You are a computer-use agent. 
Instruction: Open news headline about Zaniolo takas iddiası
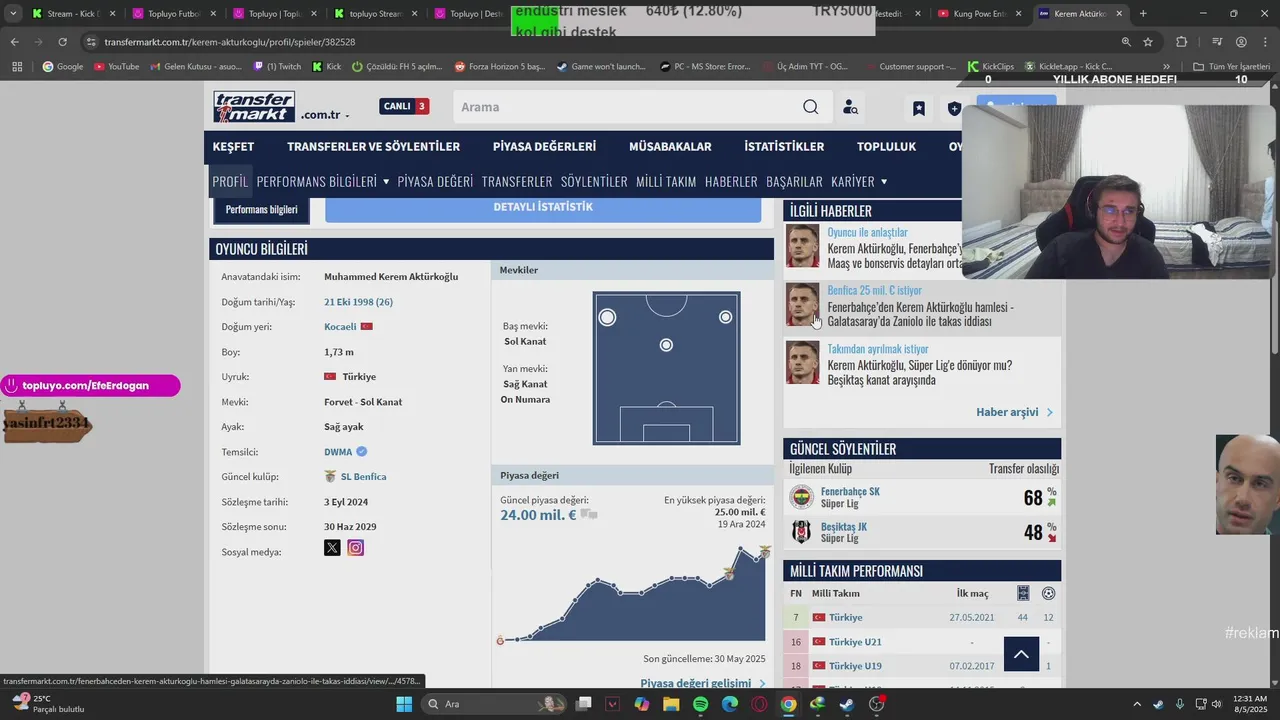(x=920, y=314)
